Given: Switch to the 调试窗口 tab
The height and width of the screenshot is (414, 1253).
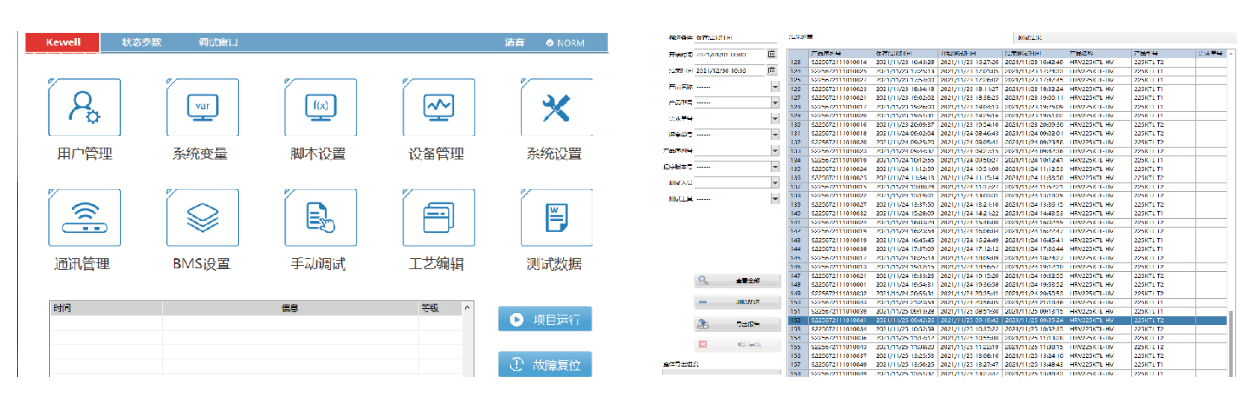Looking at the screenshot, I should click(x=221, y=43).
